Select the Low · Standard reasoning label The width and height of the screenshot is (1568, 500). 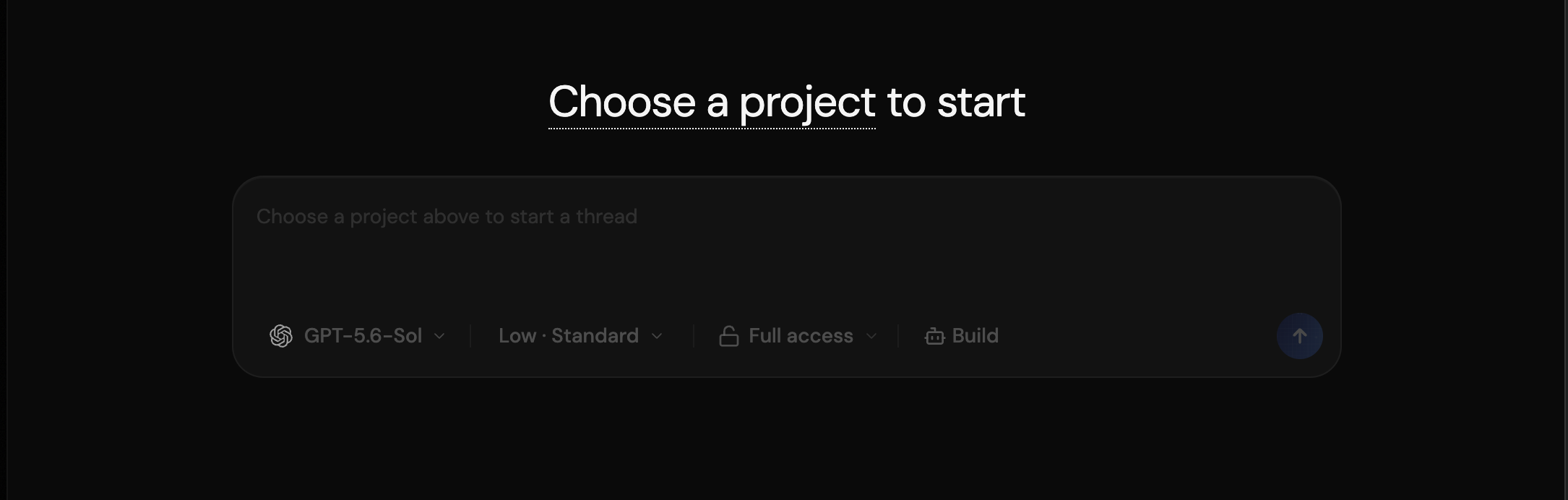pos(569,336)
